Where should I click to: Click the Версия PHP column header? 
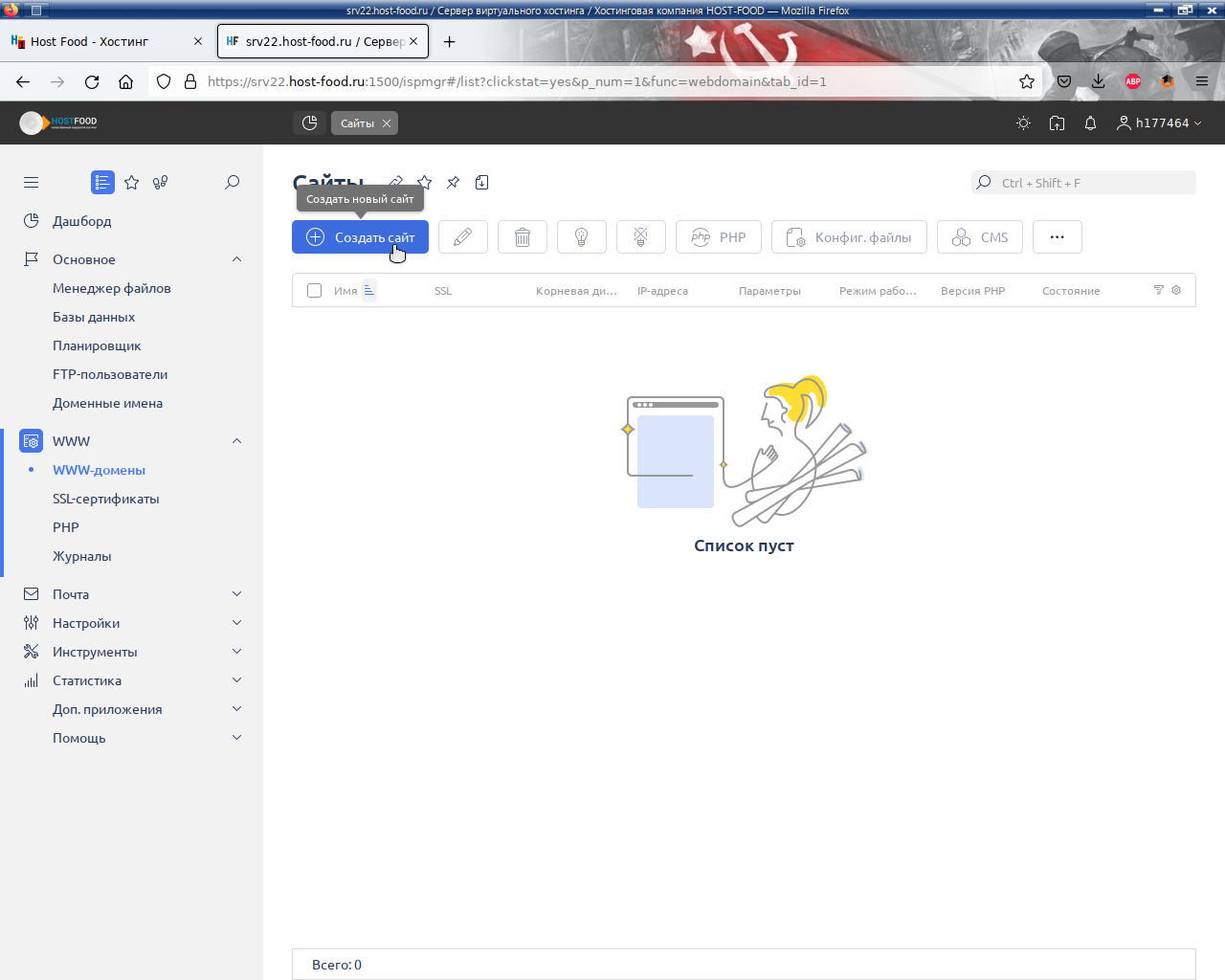(972, 291)
